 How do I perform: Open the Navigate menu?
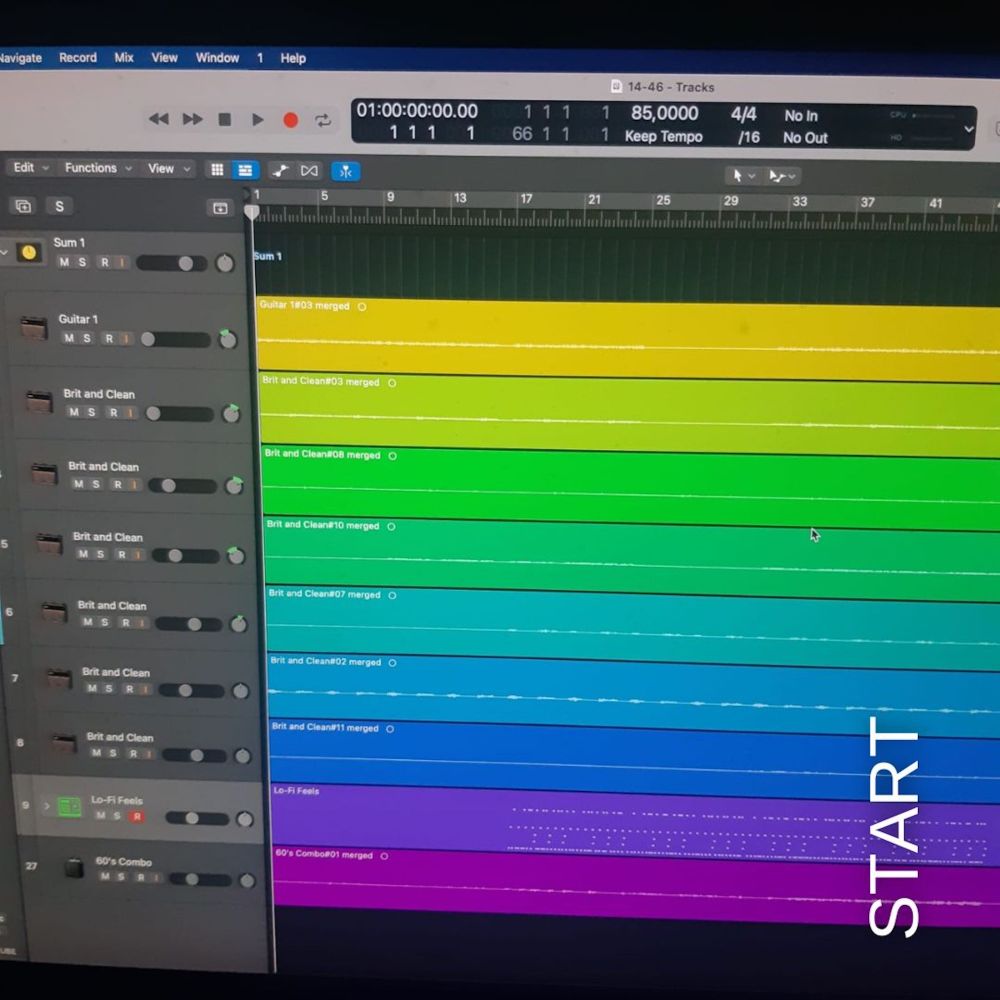click(20, 58)
